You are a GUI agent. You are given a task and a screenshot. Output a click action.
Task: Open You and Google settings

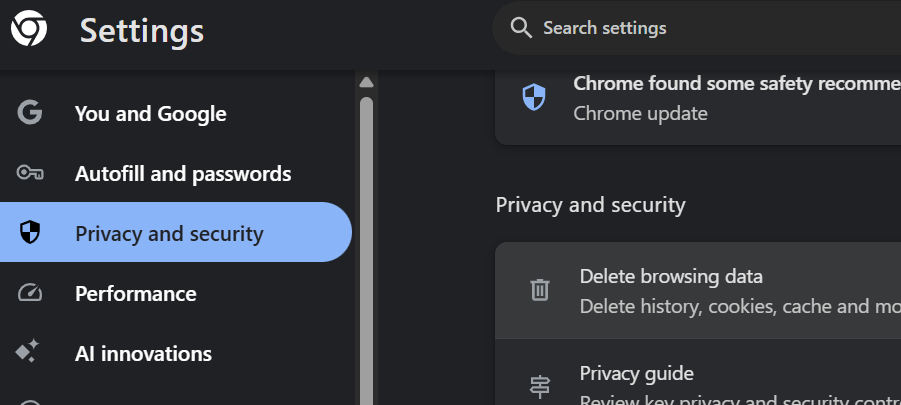click(x=150, y=114)
